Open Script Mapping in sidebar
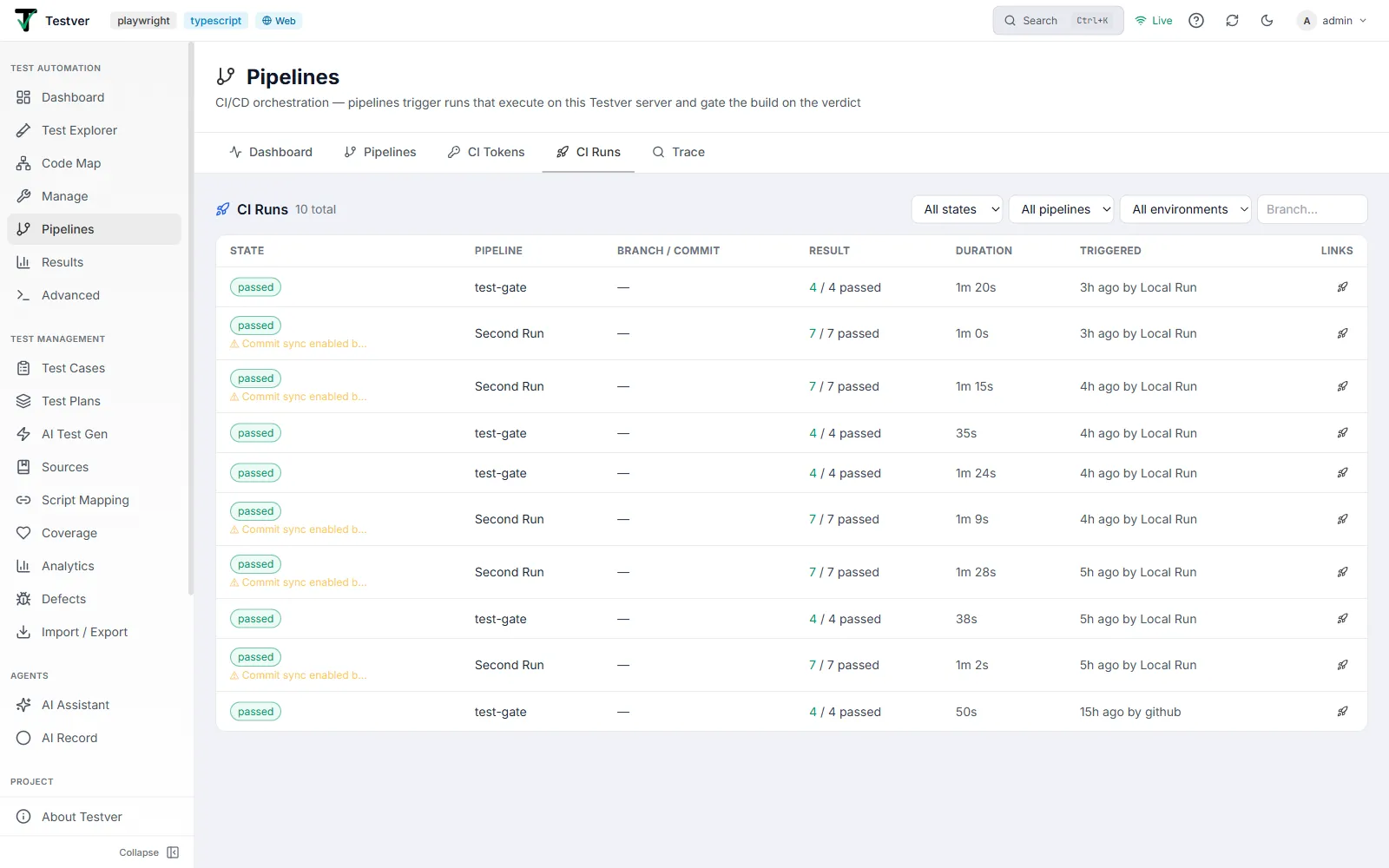The image size is (1389, 868). pyautogui.click(x=94, y=500)
